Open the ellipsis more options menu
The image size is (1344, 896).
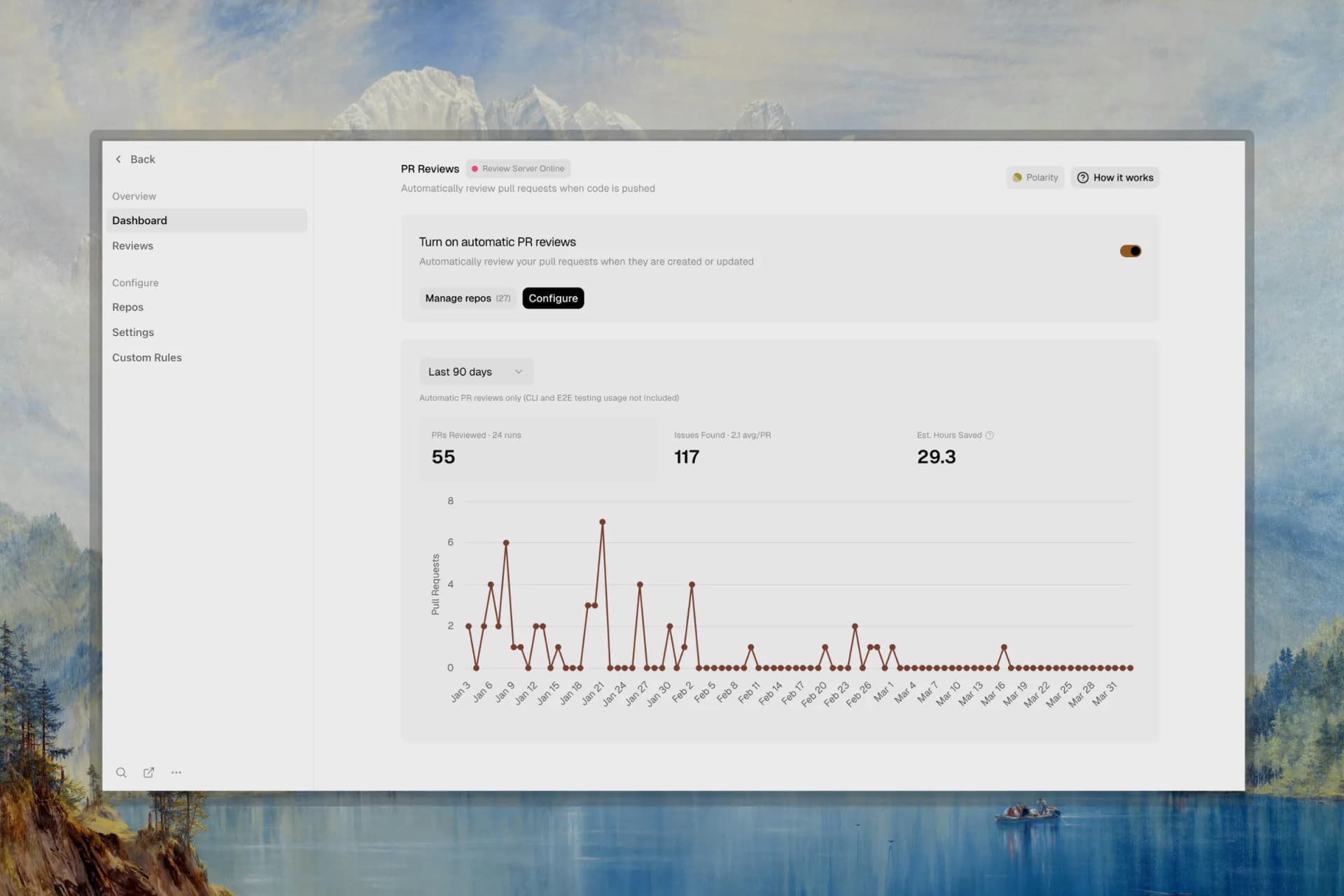[176, 772]
